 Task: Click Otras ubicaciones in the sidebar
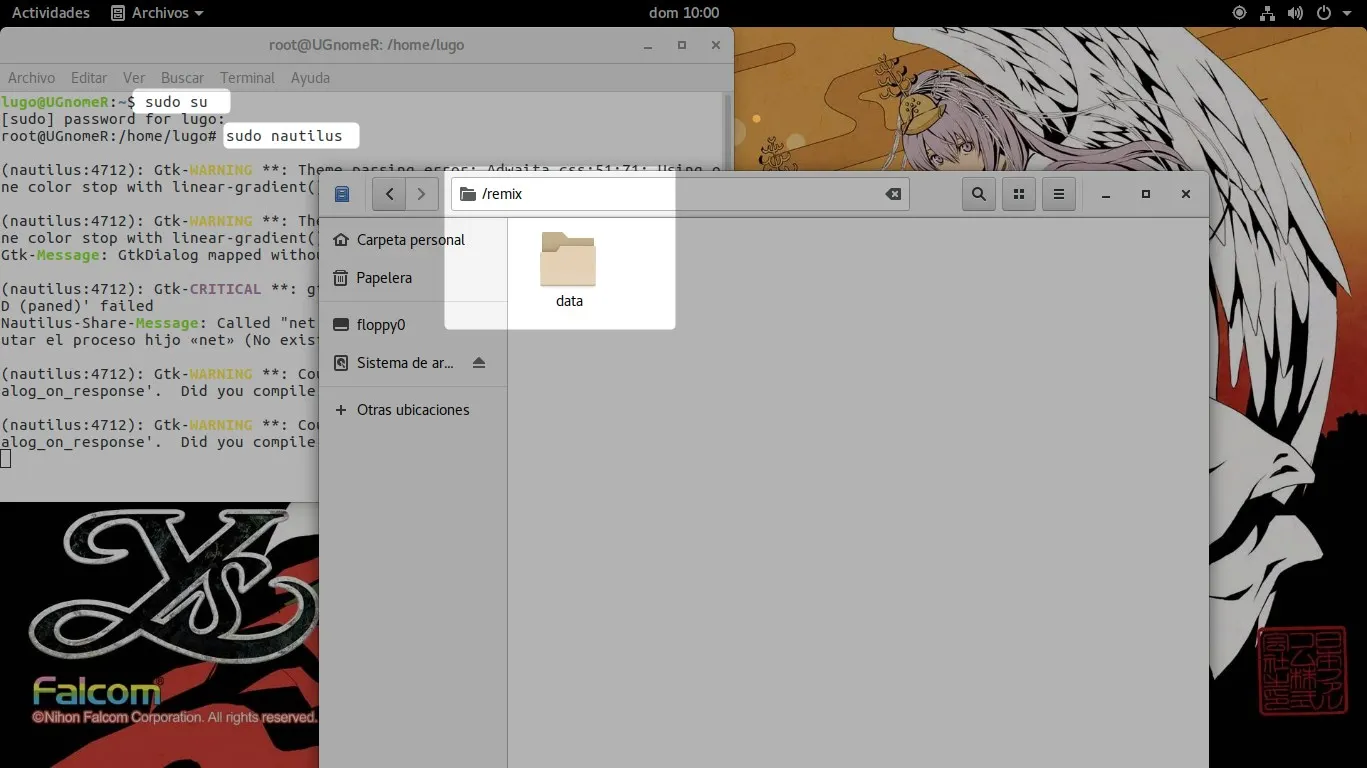coord(414,409)
